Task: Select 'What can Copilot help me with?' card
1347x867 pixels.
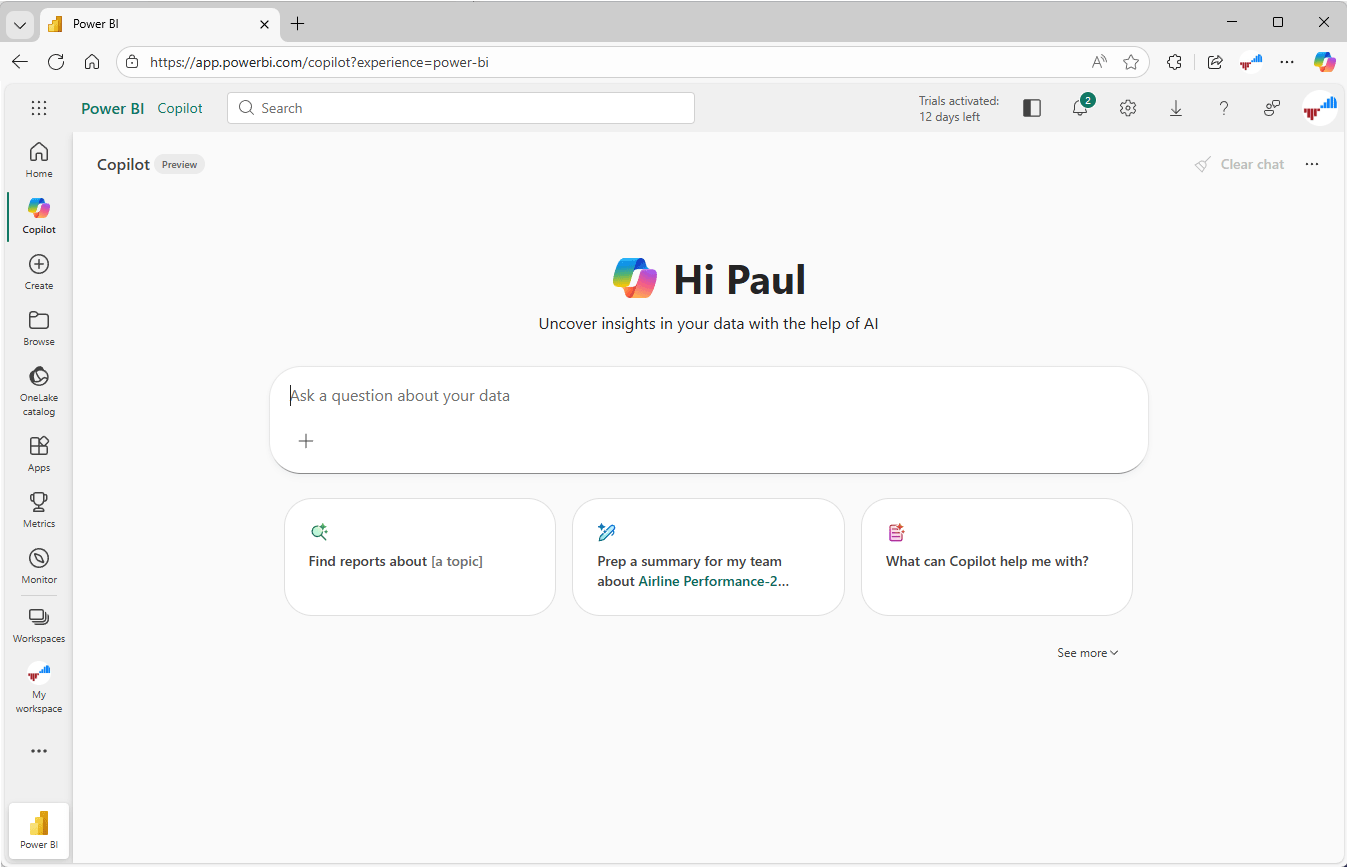Action: pos(997,557)
